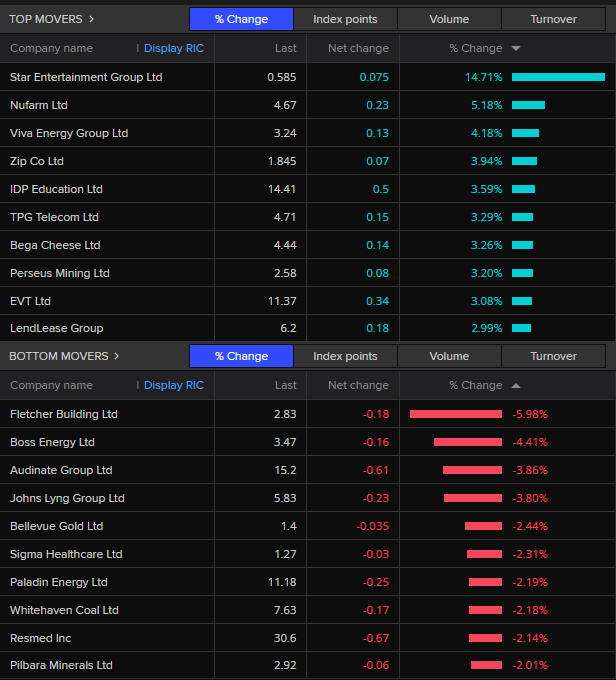Select Bottom Movers Index points tab
The image size is (616, 680).
click(x=345, y=356)
